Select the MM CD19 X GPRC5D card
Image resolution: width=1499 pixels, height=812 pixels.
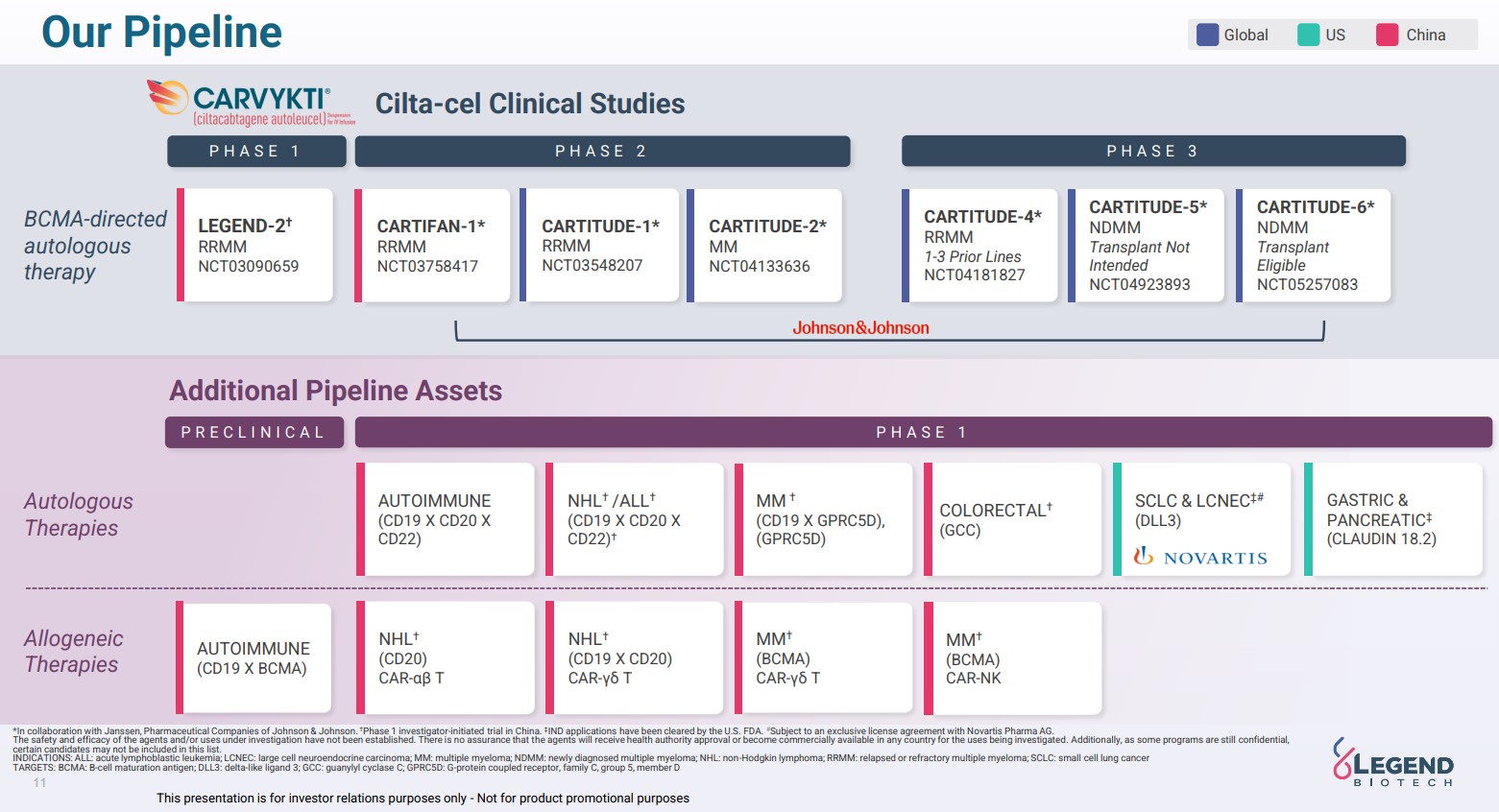(823, 519)
